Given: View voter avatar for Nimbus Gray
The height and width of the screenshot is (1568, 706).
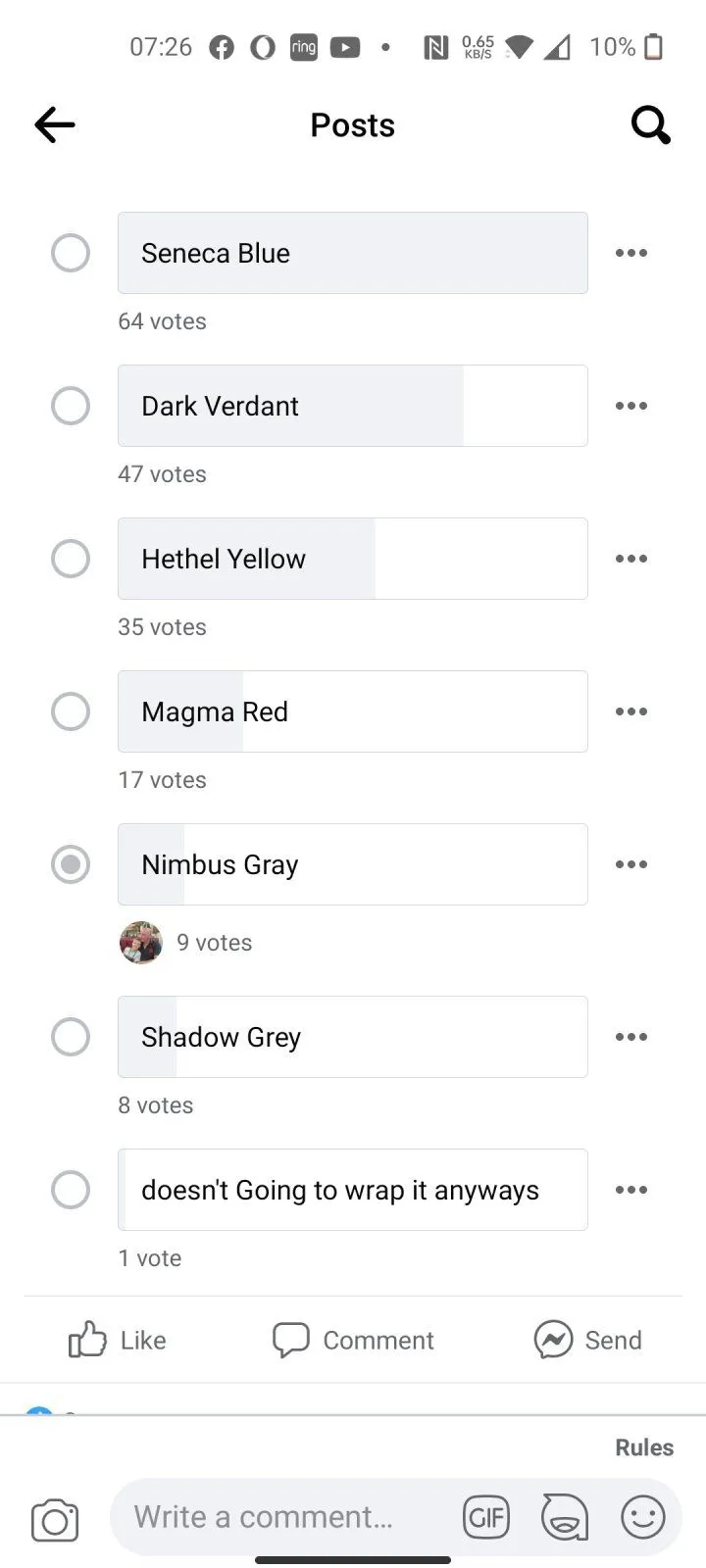Looking at the screenshot, I should pyautogui.click(x=141, y=943).
